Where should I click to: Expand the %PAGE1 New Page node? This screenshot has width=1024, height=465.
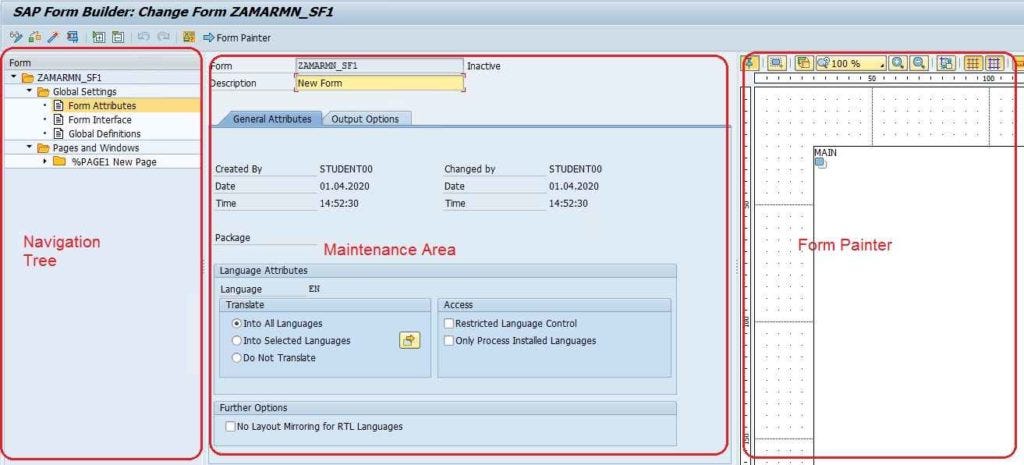click(44, 161)
